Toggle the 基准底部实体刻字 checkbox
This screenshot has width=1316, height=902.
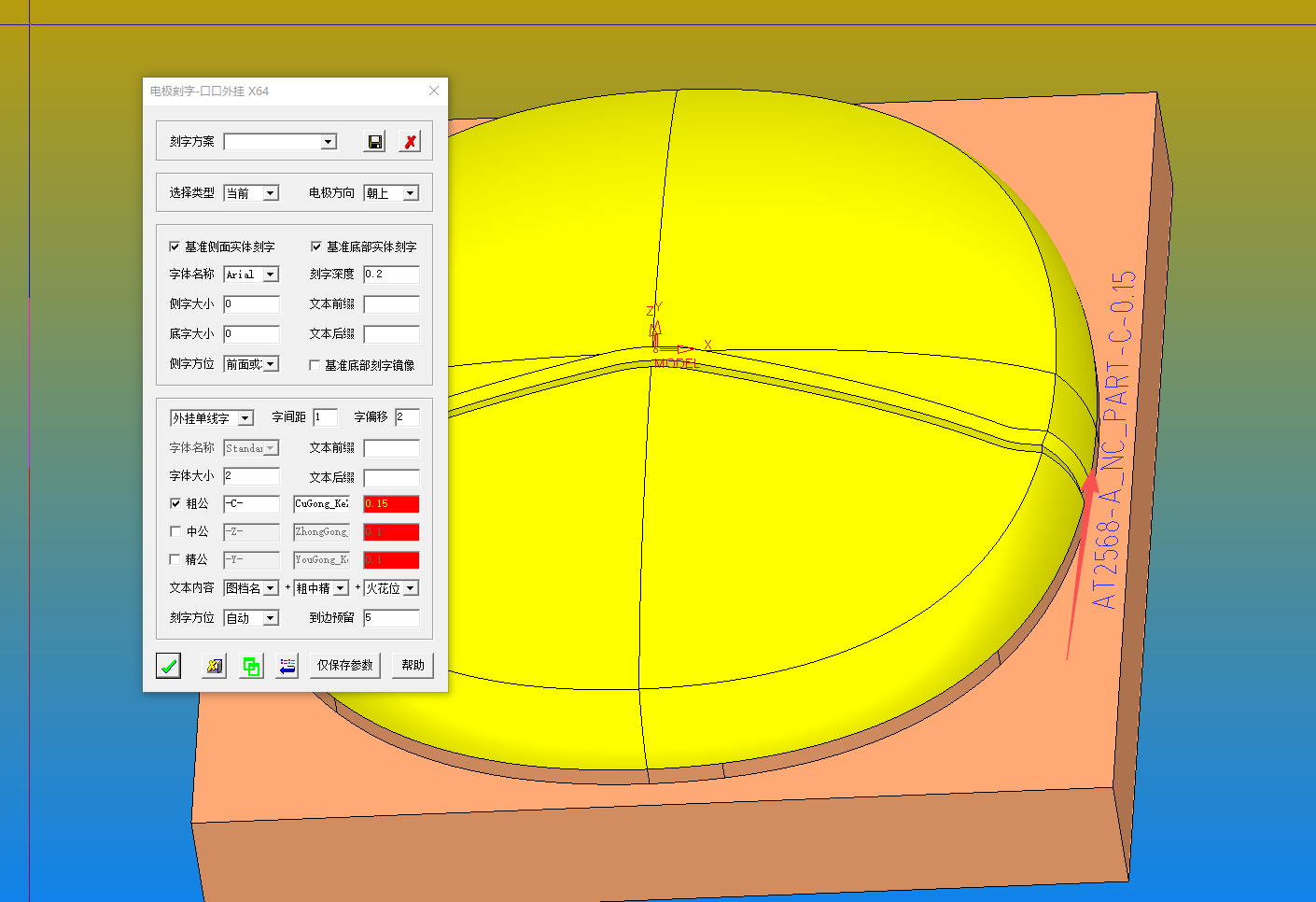(316, 247)
